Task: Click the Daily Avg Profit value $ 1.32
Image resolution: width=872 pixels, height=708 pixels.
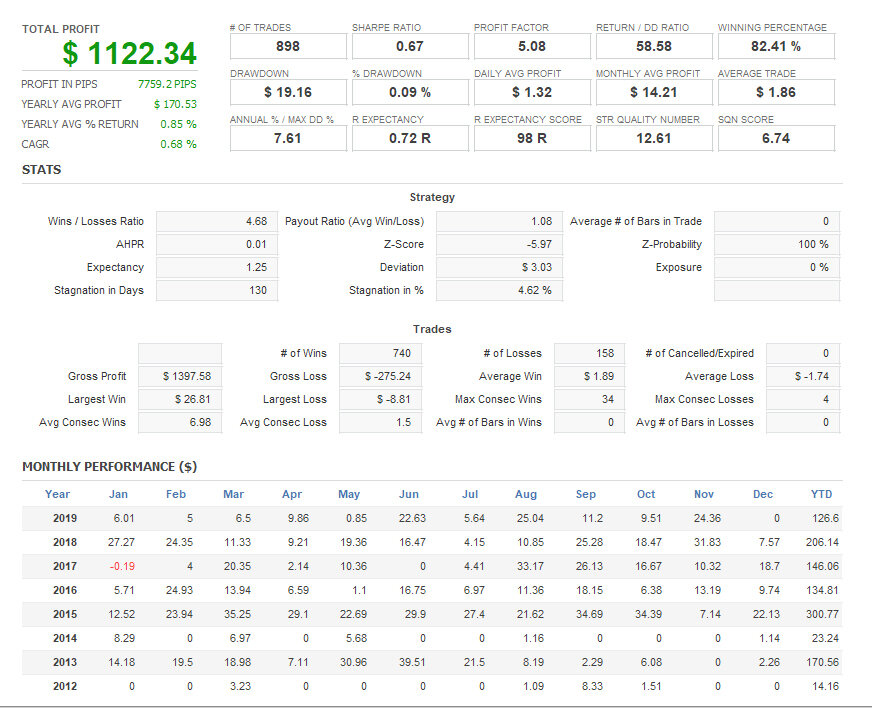Action: 532,92
